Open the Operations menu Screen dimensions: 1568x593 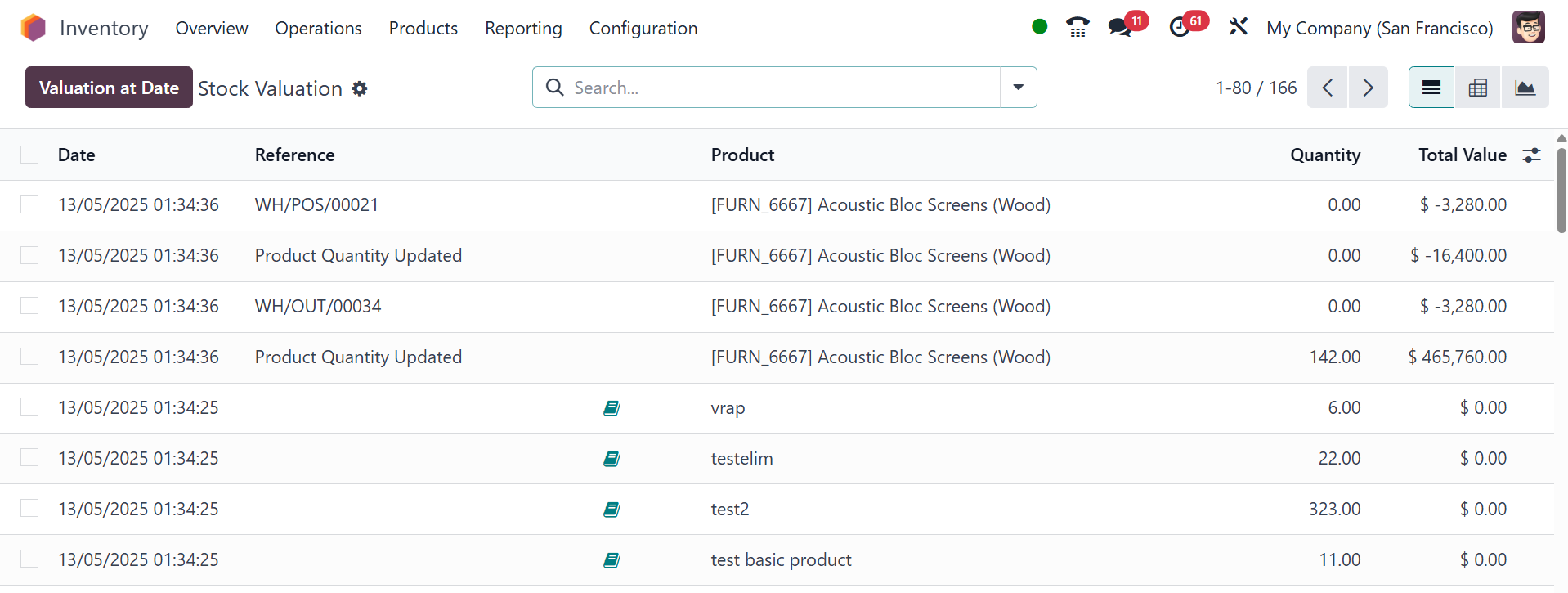point(318,28)
